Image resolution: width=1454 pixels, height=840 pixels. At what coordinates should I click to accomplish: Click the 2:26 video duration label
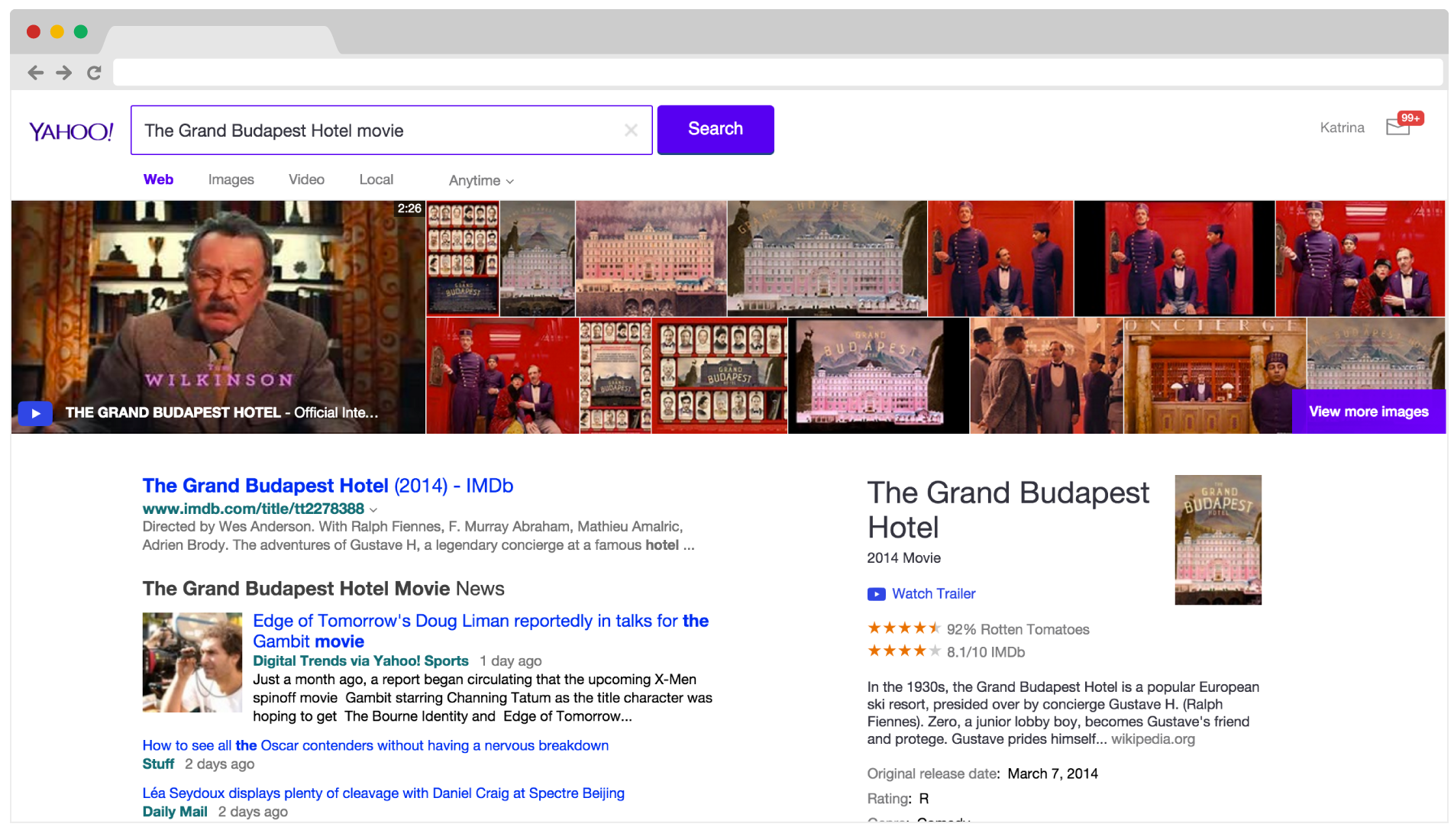coord(409,208)
